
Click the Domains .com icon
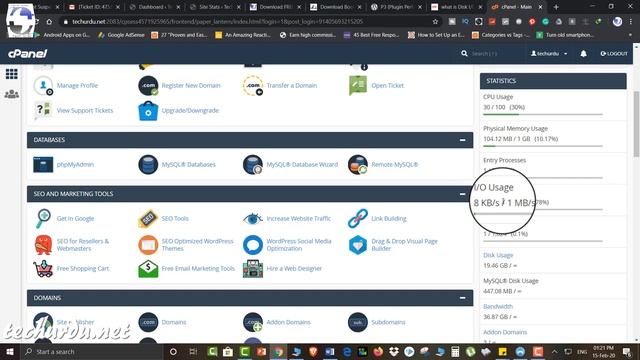click(x=148, y=322)
